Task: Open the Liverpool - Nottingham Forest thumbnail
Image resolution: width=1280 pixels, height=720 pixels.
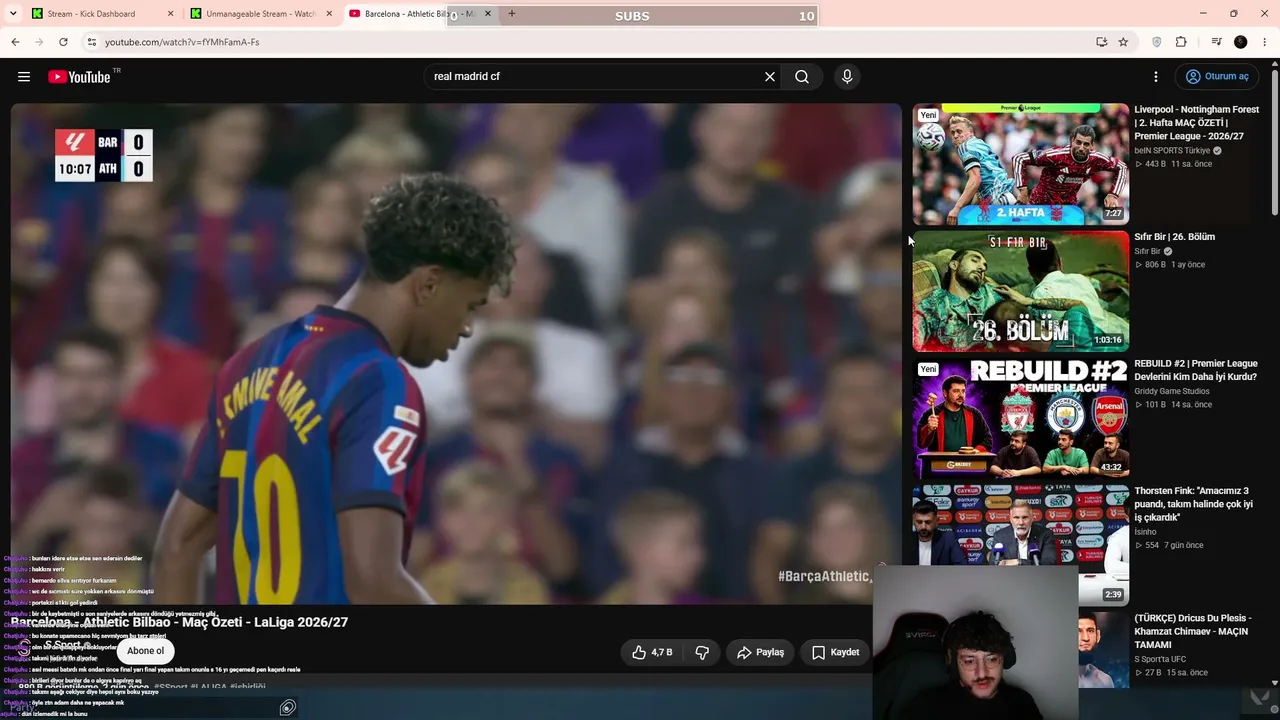Action: coord(1020,164)
